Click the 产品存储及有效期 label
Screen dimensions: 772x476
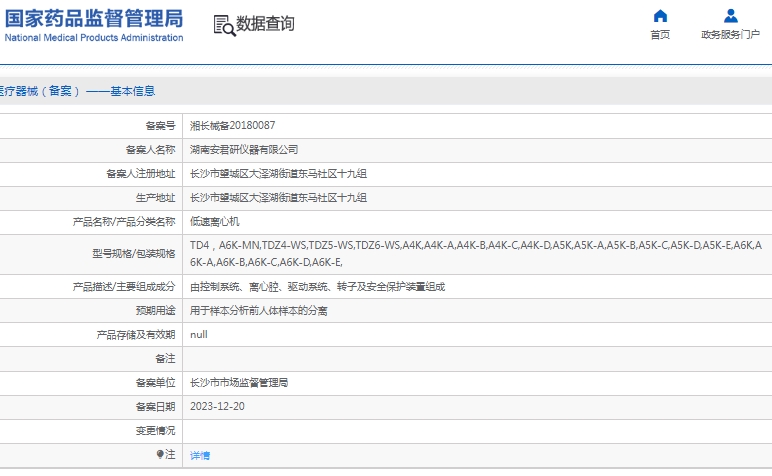[x=136, y=335]
